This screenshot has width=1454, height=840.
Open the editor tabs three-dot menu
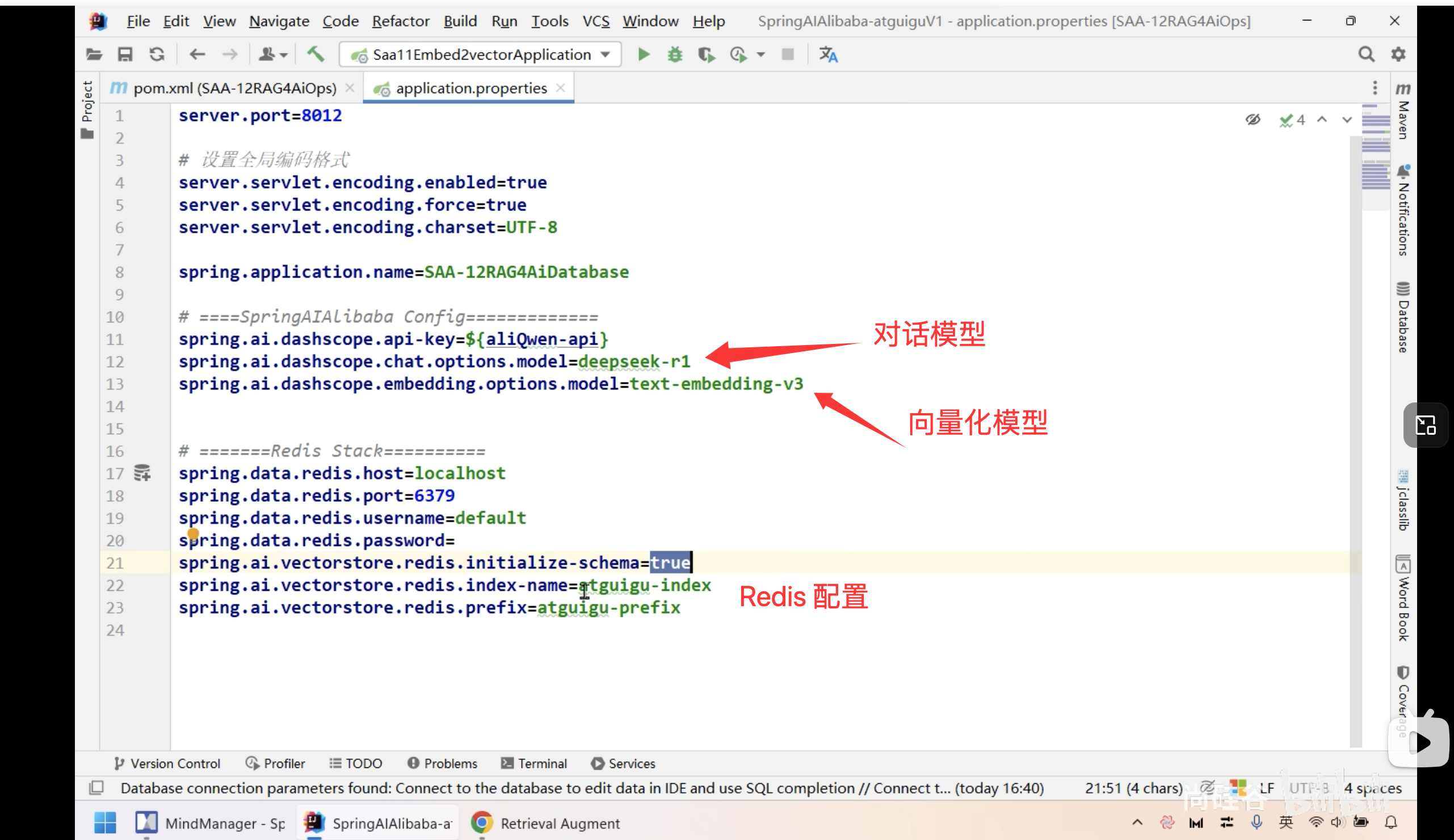(x=1375, y=88)
